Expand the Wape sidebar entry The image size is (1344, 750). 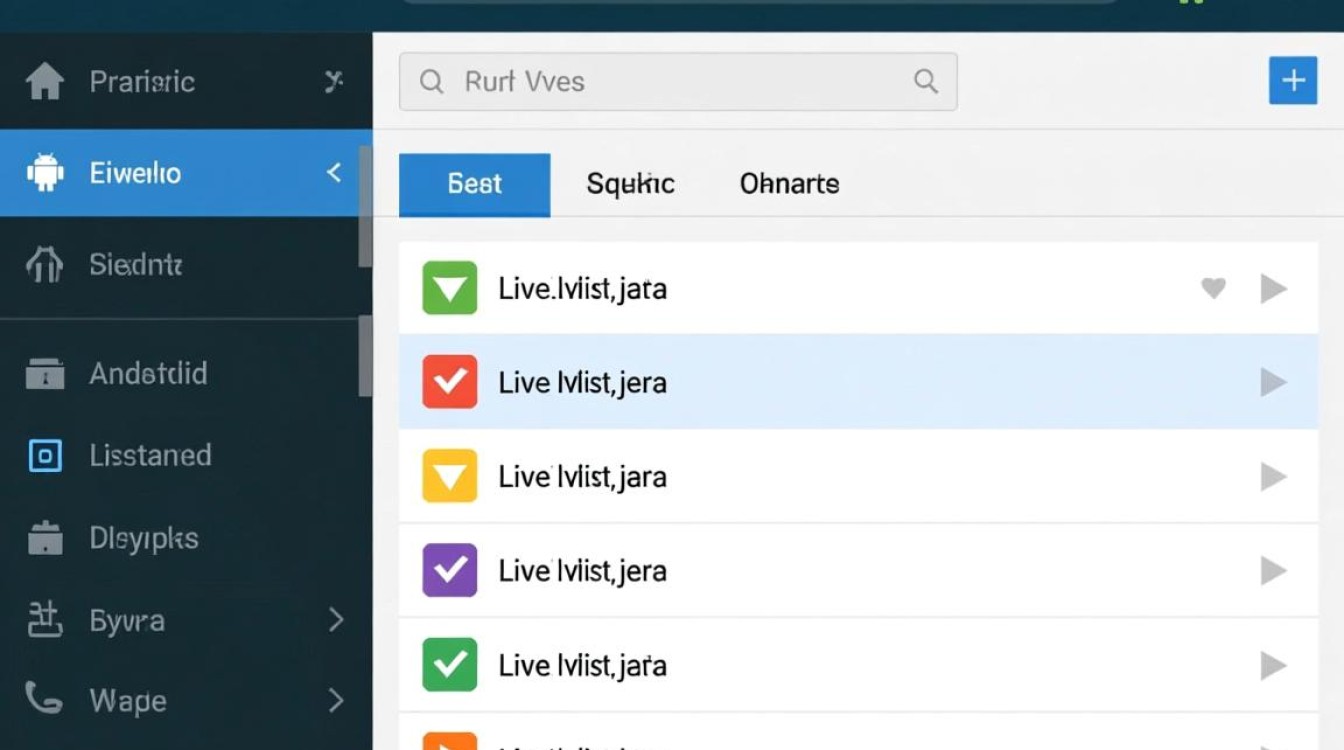(336, 701)
